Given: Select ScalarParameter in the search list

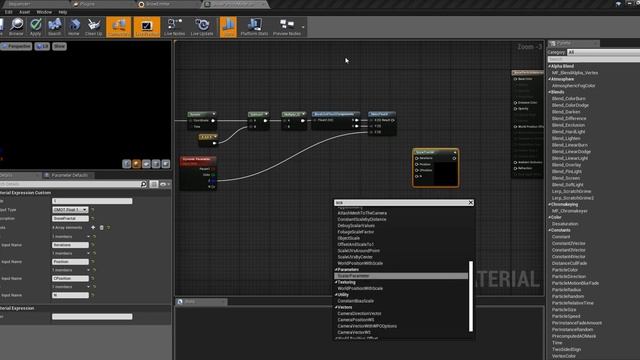Looking at the screenshot, I should click(401, 276).
